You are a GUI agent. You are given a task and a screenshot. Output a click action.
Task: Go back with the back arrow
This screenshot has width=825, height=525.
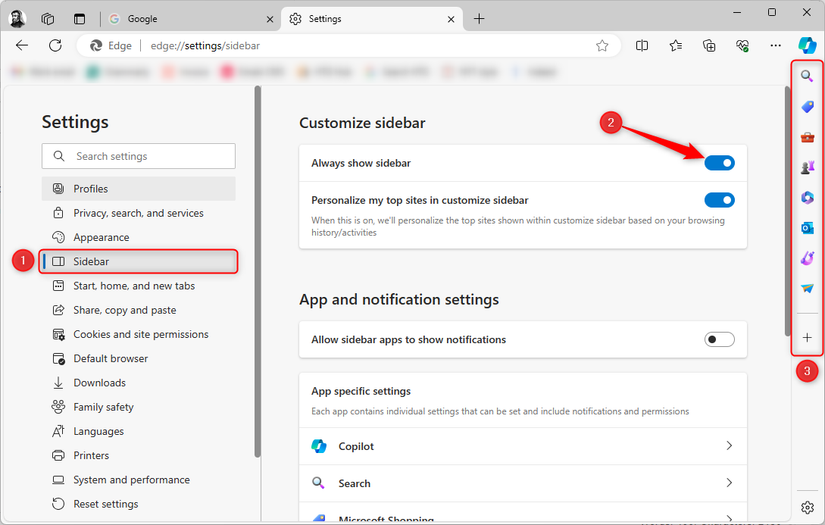[x=22, y=45]
